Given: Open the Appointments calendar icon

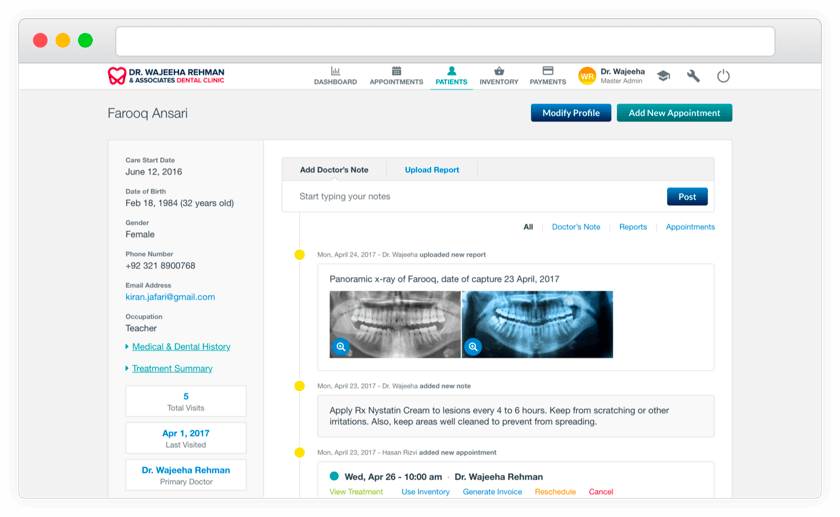Looking at the screenshot, I should 396,71.
